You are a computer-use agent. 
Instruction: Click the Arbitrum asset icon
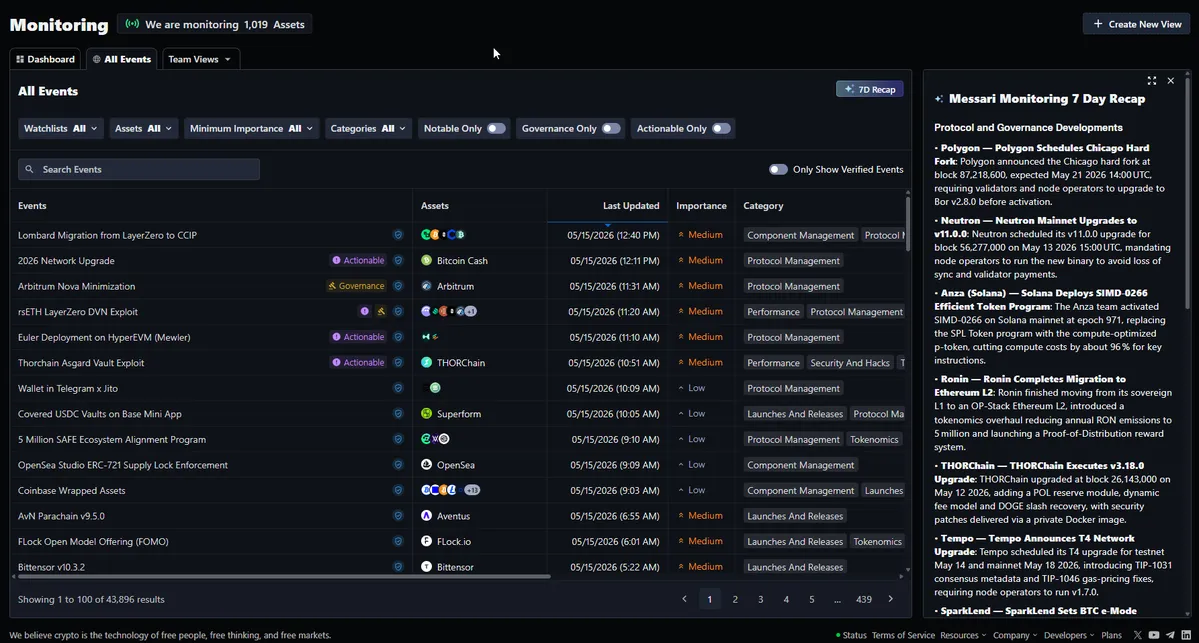coord(427,286)
